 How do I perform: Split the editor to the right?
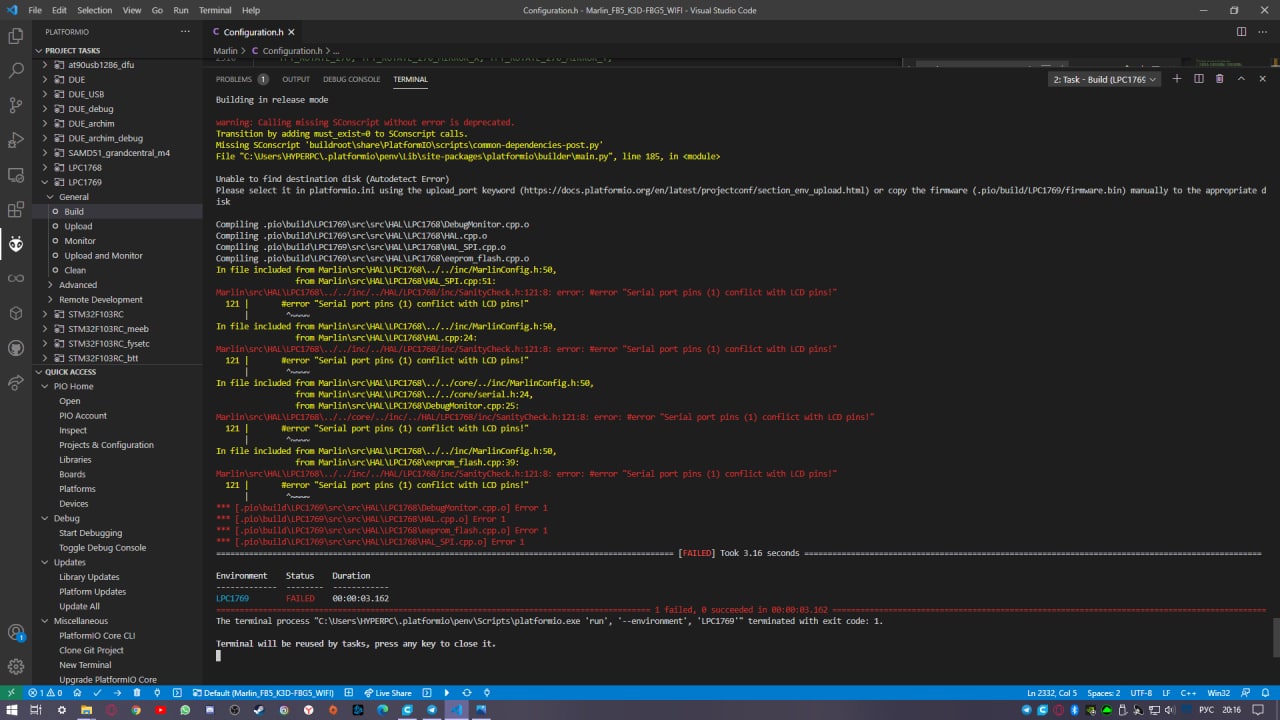pos(1241,32)
